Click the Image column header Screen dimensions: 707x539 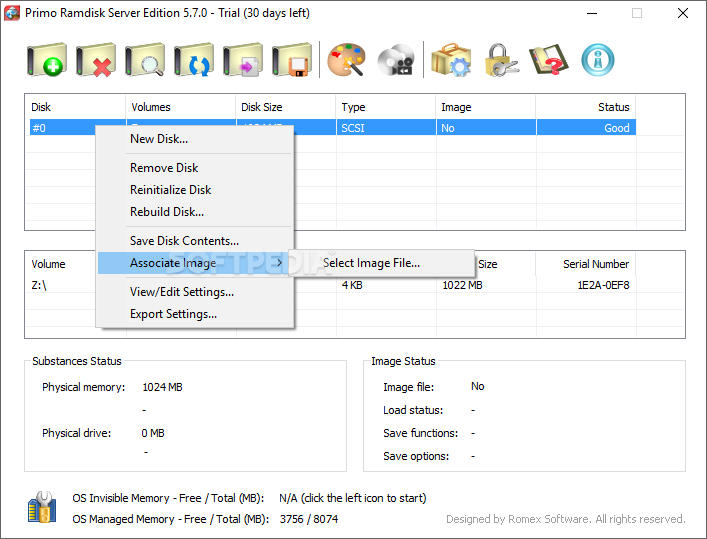pos(486,107)
